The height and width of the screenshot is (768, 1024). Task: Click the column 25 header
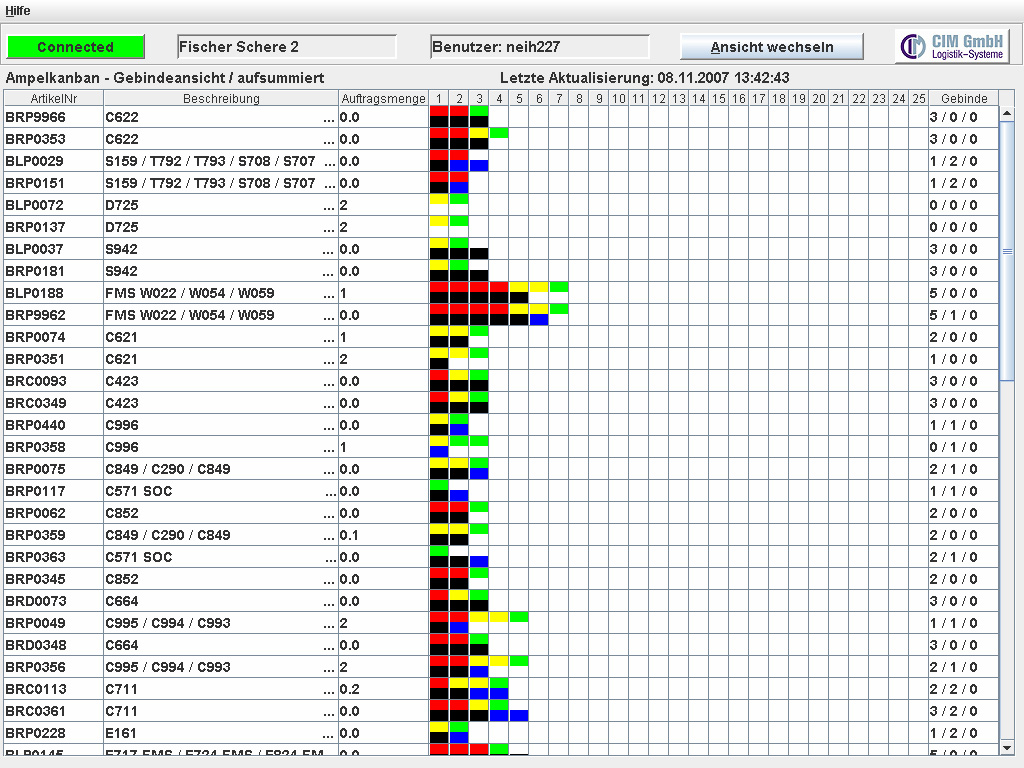[x=918, y=98]
